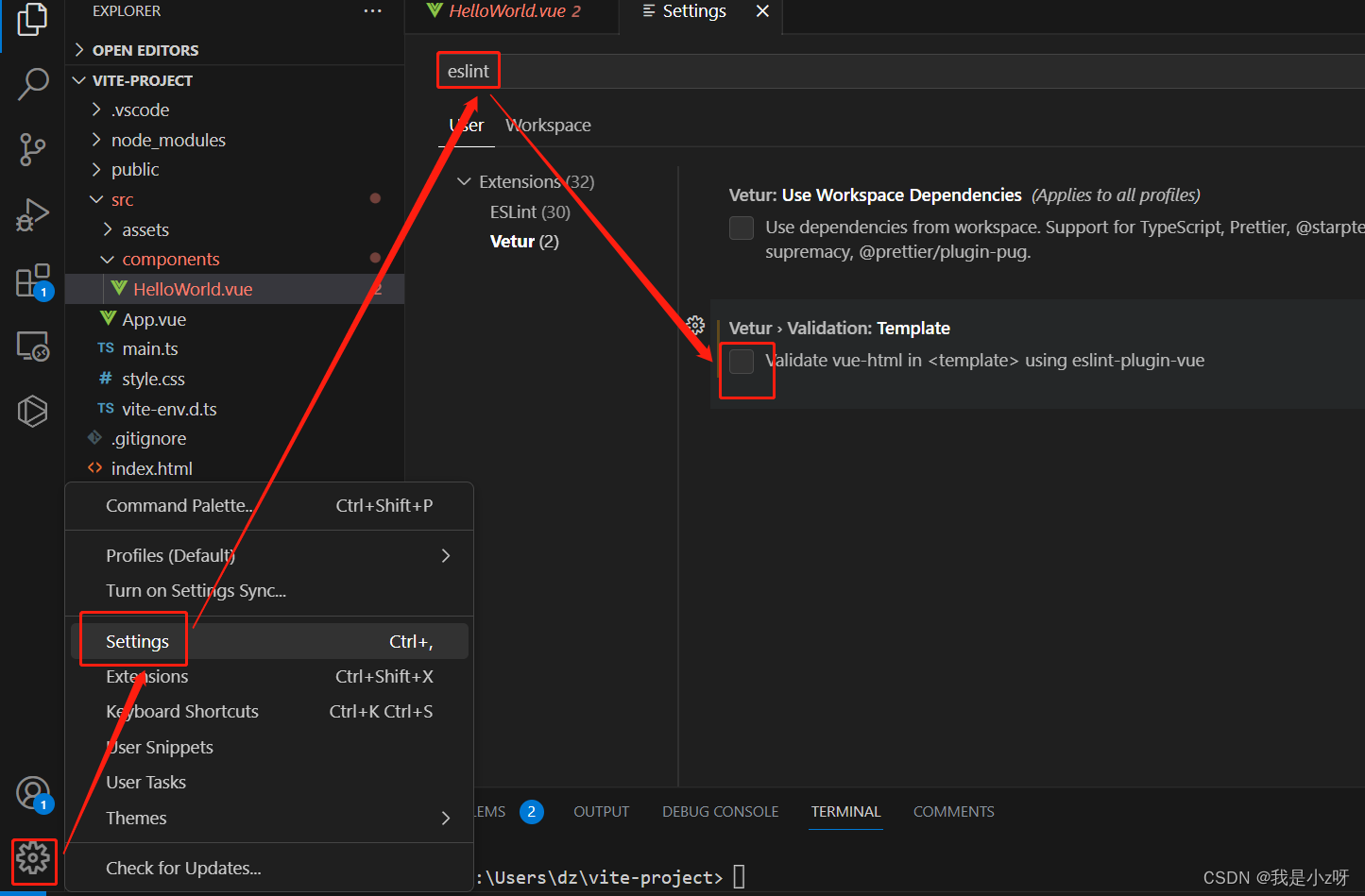Open Remote Explorer icon in activity bar
1365x896 pixels.
pos(33,347)
